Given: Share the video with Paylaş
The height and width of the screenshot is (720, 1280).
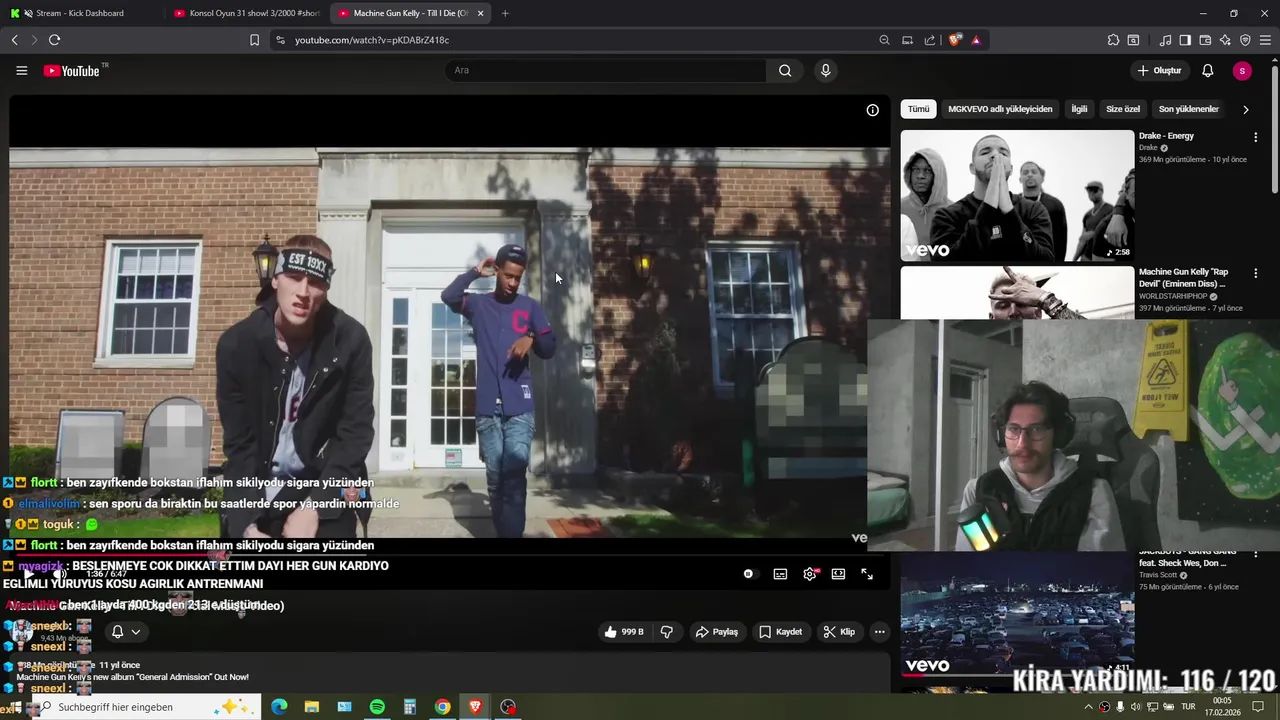Looking at the screenshot, I should (x=716, y=632).
